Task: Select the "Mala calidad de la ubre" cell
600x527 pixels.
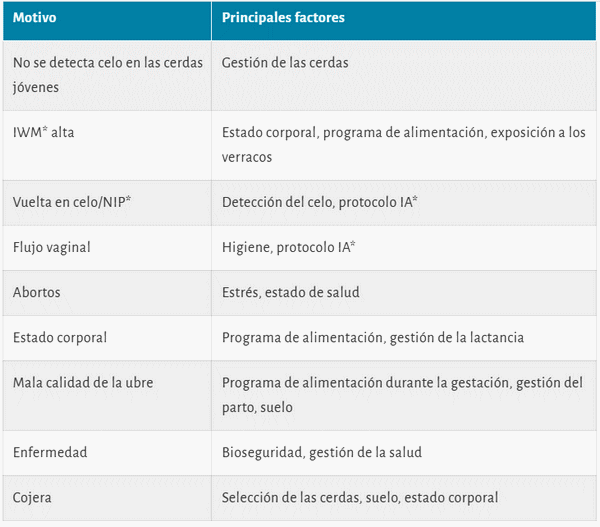Action: [x=83, y=383]
